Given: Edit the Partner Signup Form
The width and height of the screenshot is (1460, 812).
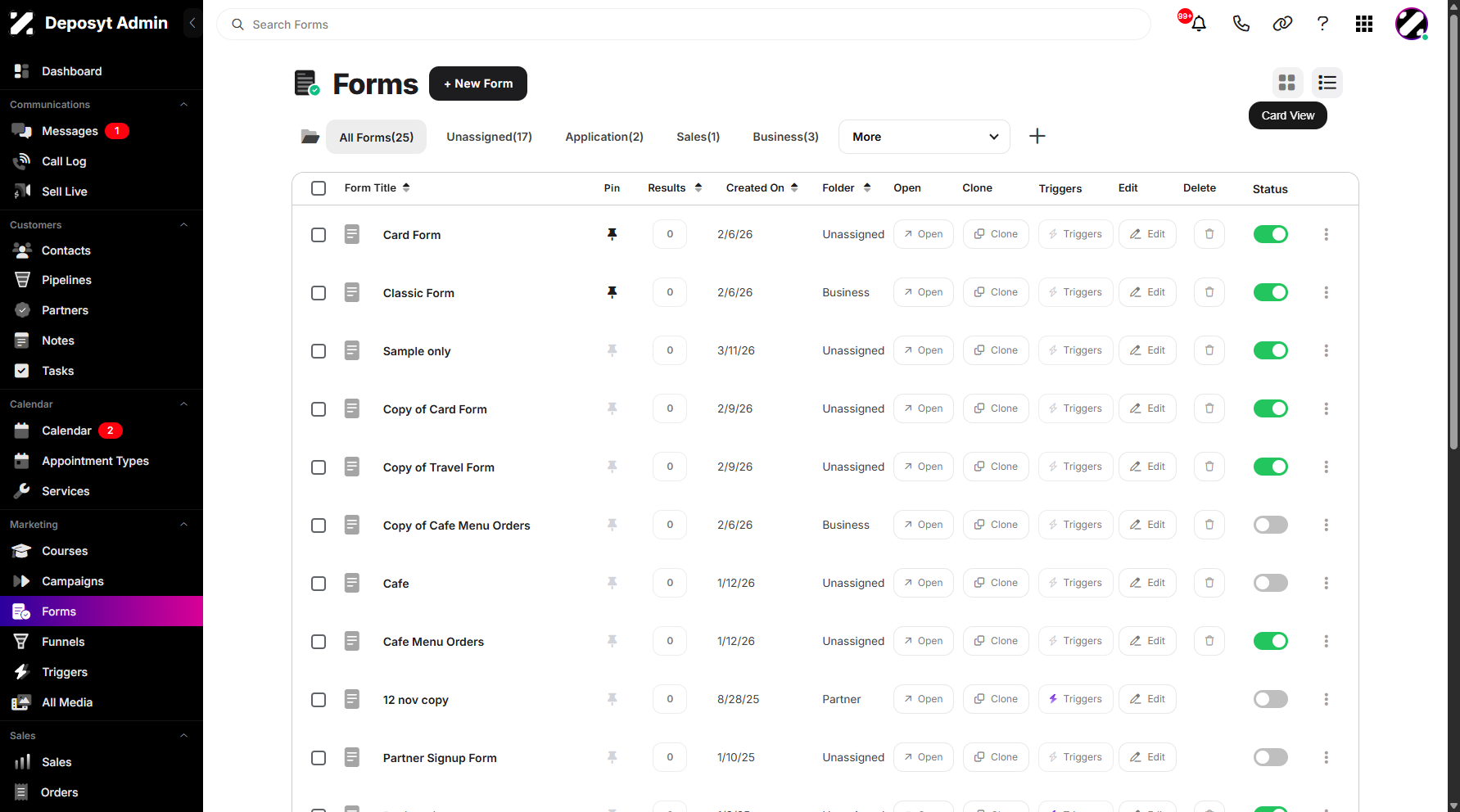Looking at the screenshot, I should tap(1147, 757).
